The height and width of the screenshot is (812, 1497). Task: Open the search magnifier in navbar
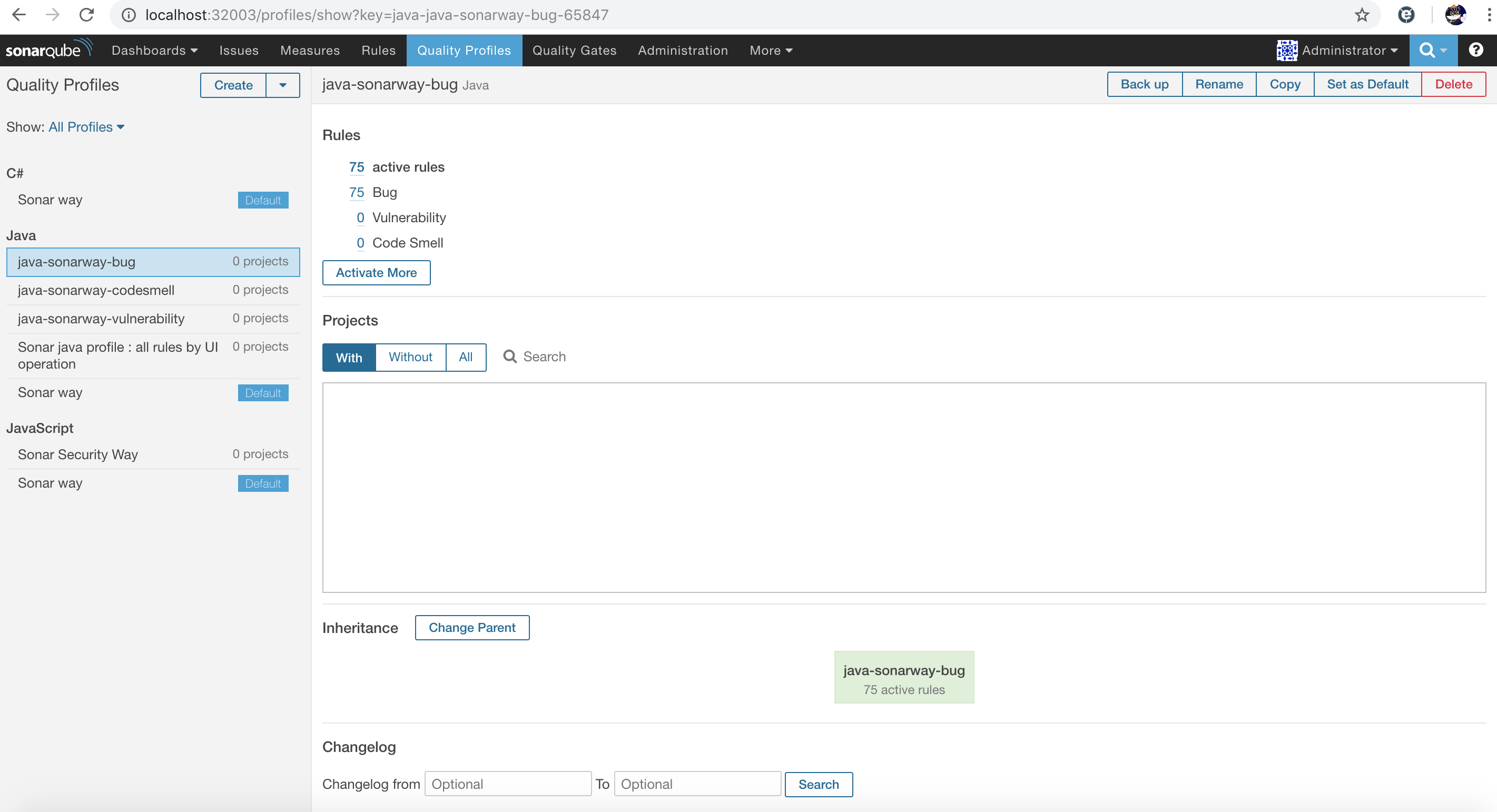coord(1427,50)
